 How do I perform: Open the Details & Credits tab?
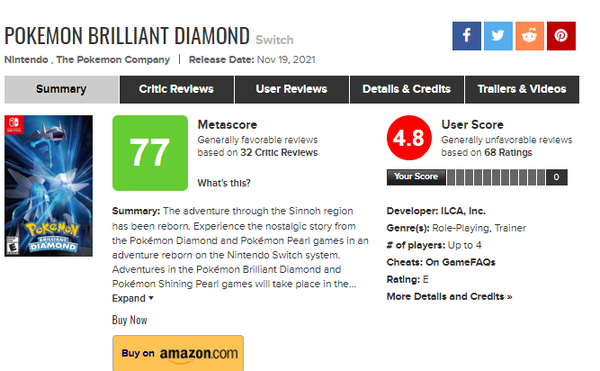pos(406,89)
